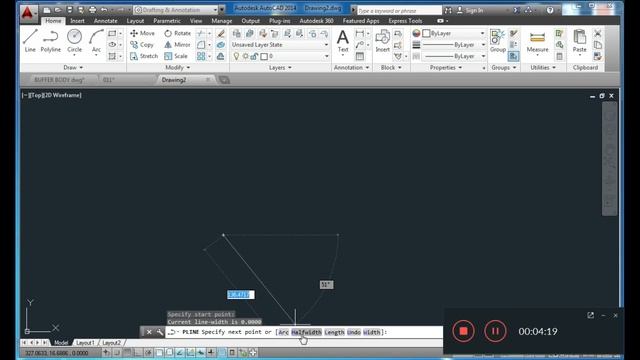
Task: Click the Explode icon in Modify panel
Action: coord(221,44)
